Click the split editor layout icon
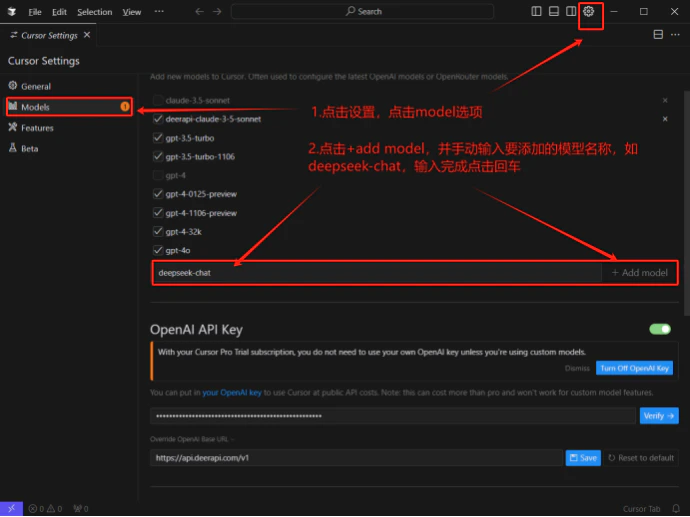Screen dimensions: 690x517 (x=658, y=34)
